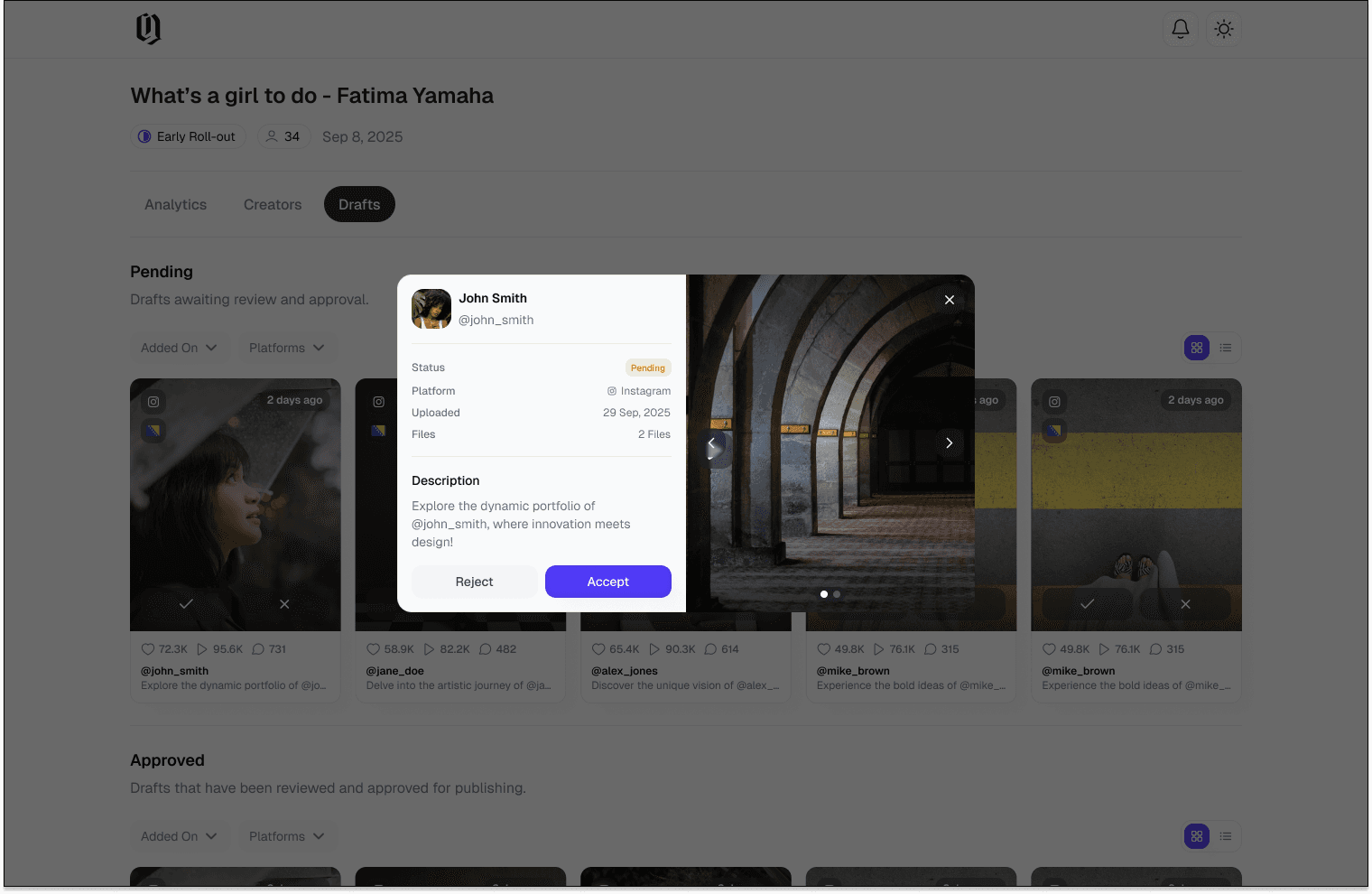Show next image in the draft preview
Image resolution: width=1372 pixels, height=894 pixels.
click(949, 442)
